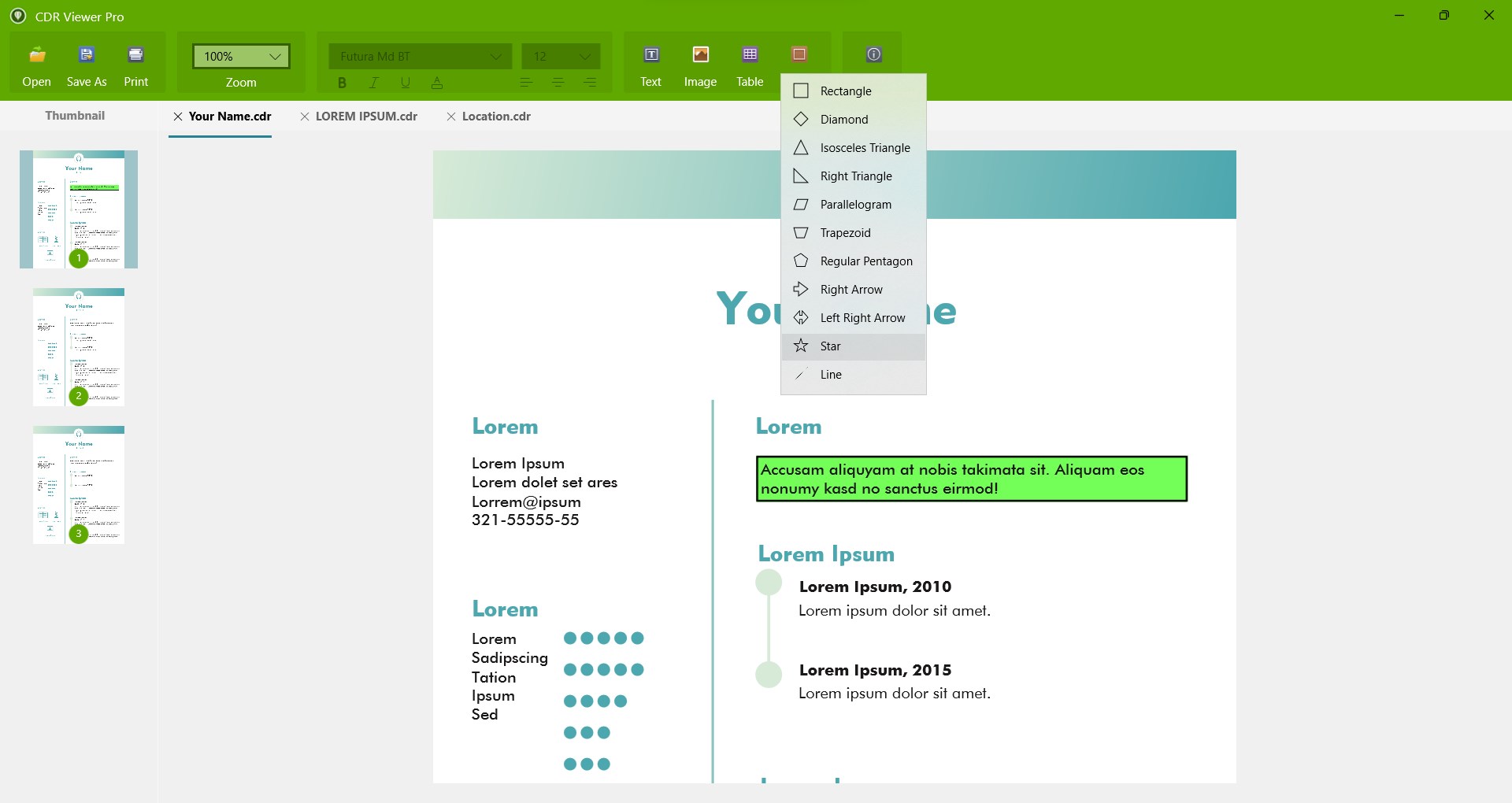Insert a Table
This screenshot has height=803, width=1512.
coord(749,65)
